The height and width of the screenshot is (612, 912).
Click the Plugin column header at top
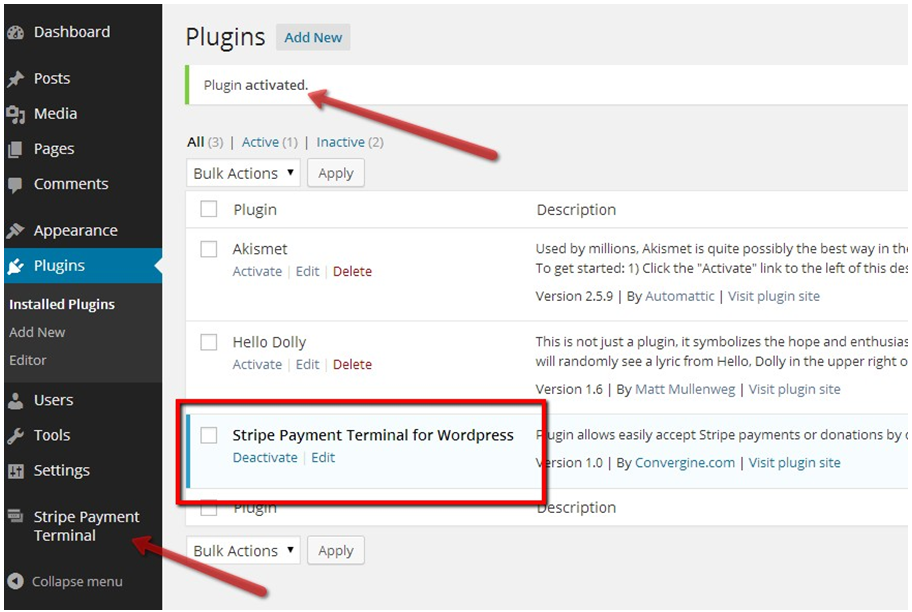click(255, 210)
